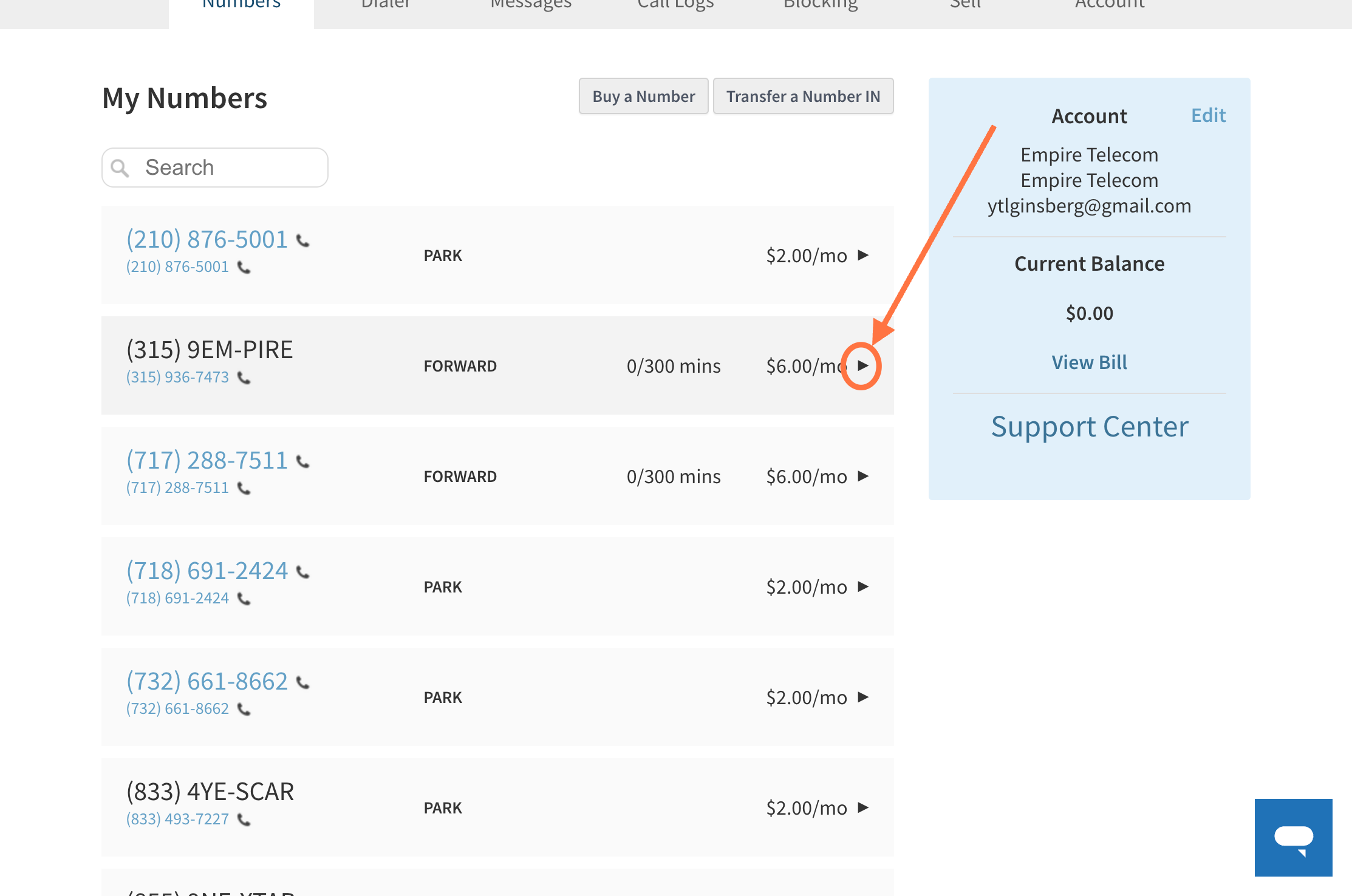The height and width of the screenshot is (896, 1352).
Task: Click phone icon next to (833) 493-7227
Action: 244,820
